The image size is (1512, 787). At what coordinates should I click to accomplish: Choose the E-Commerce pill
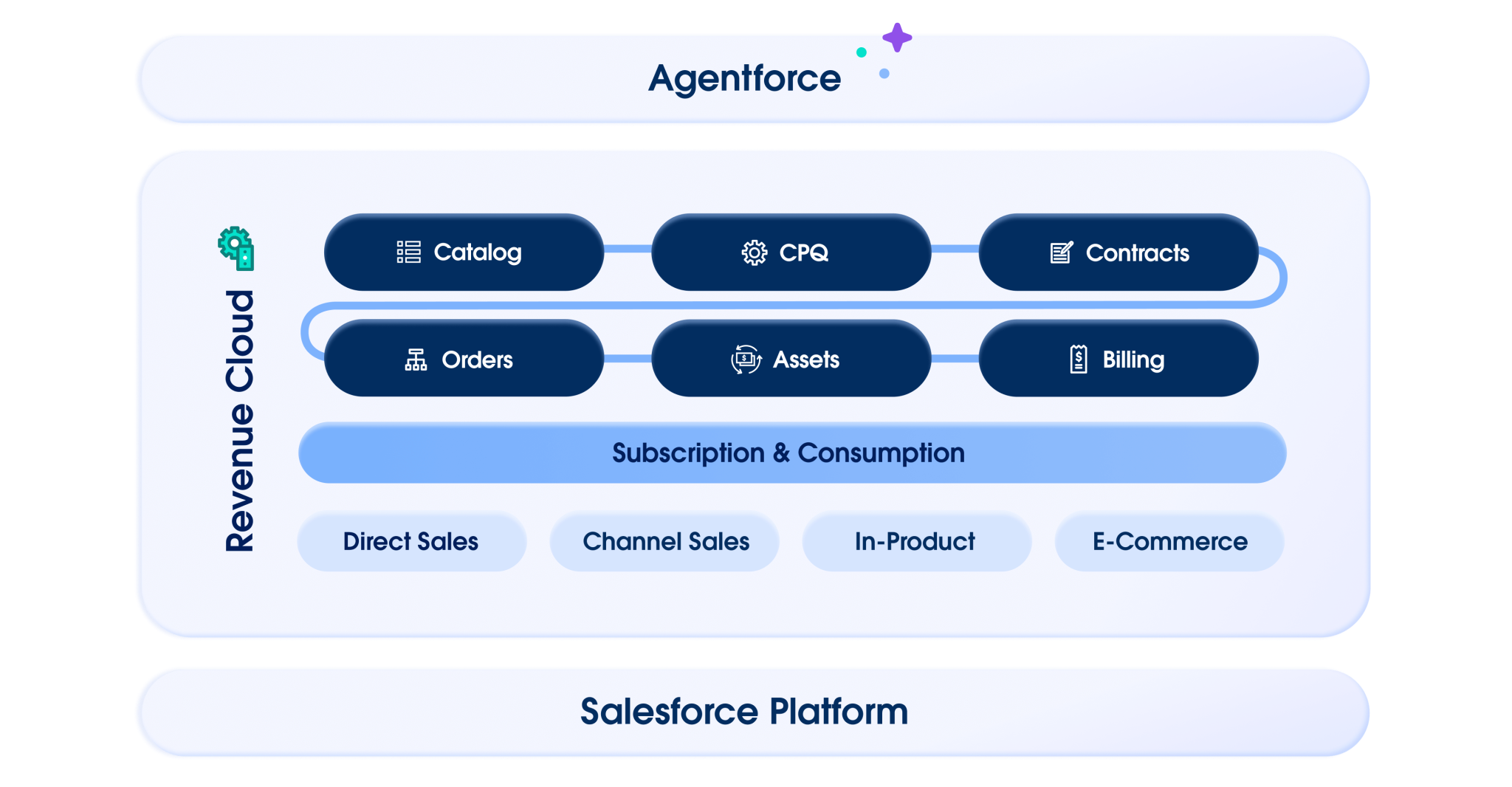click(x=1169, y=542)
